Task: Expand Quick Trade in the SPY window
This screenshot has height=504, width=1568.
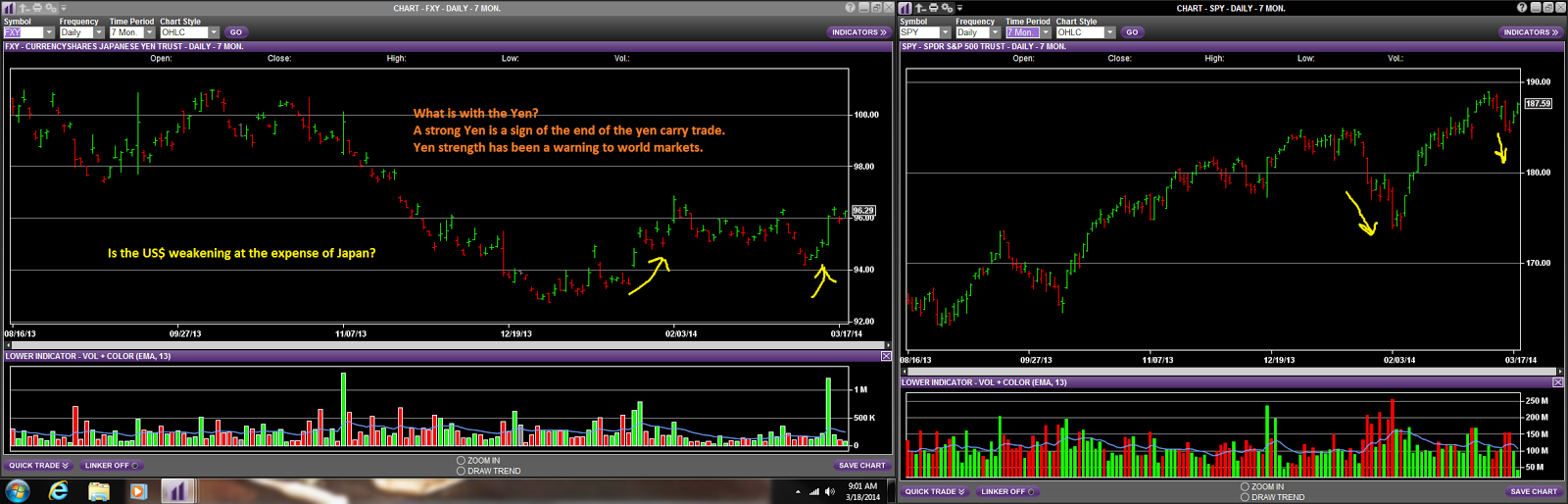Action: pos(934,491)
